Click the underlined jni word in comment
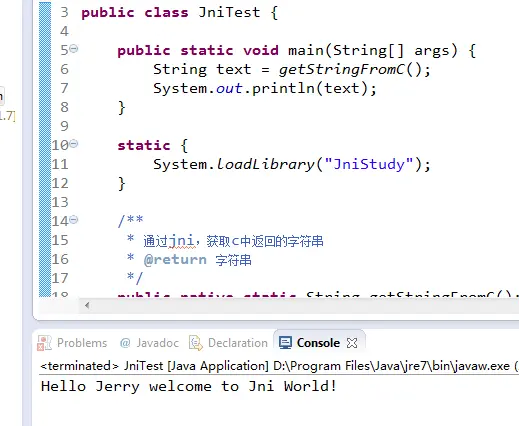The height and width of the screenshot is (426, 519). click(x=182, y=241)
